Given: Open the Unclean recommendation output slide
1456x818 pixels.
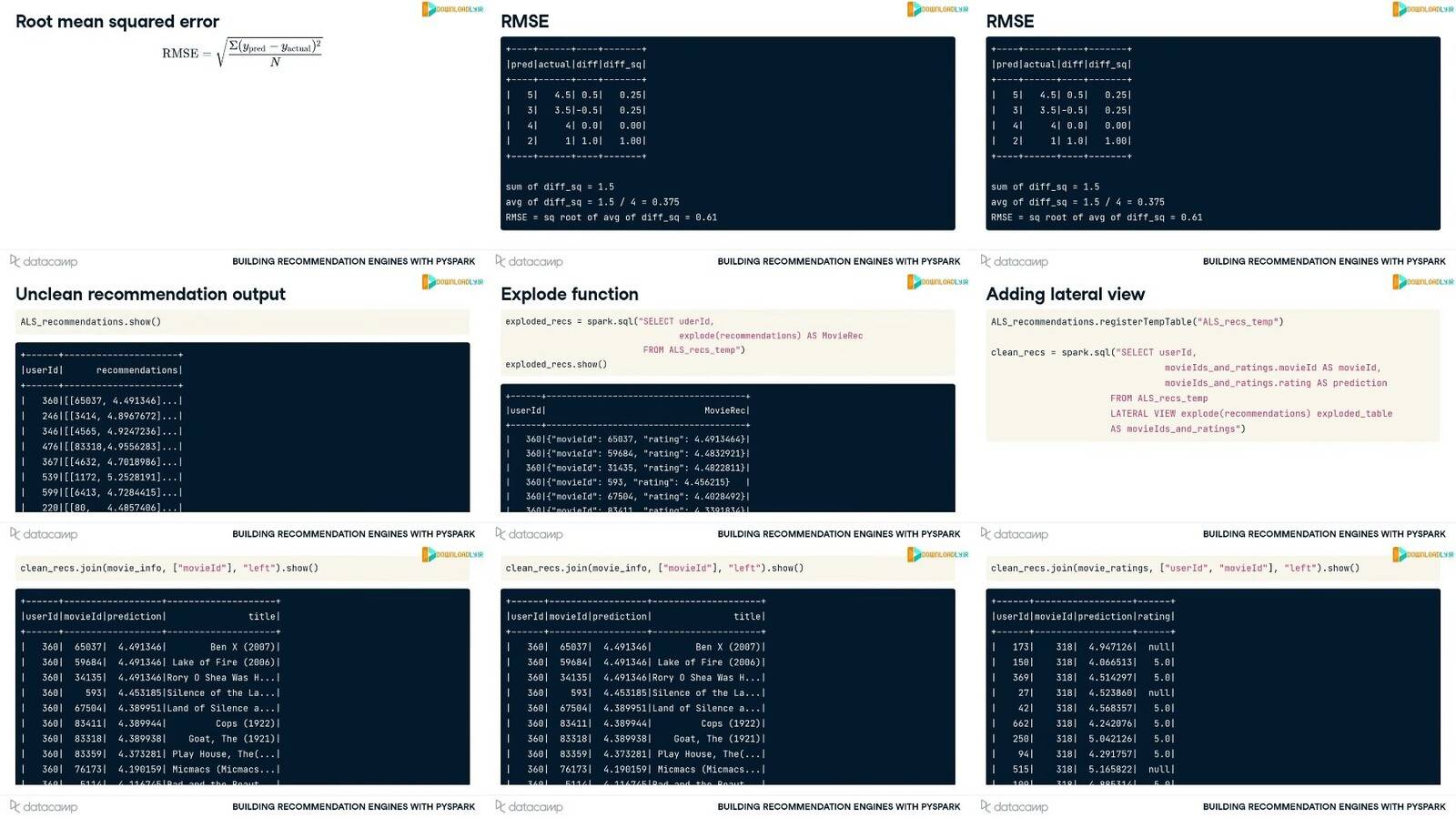Looking at the screenshot, I should [242, 409].
